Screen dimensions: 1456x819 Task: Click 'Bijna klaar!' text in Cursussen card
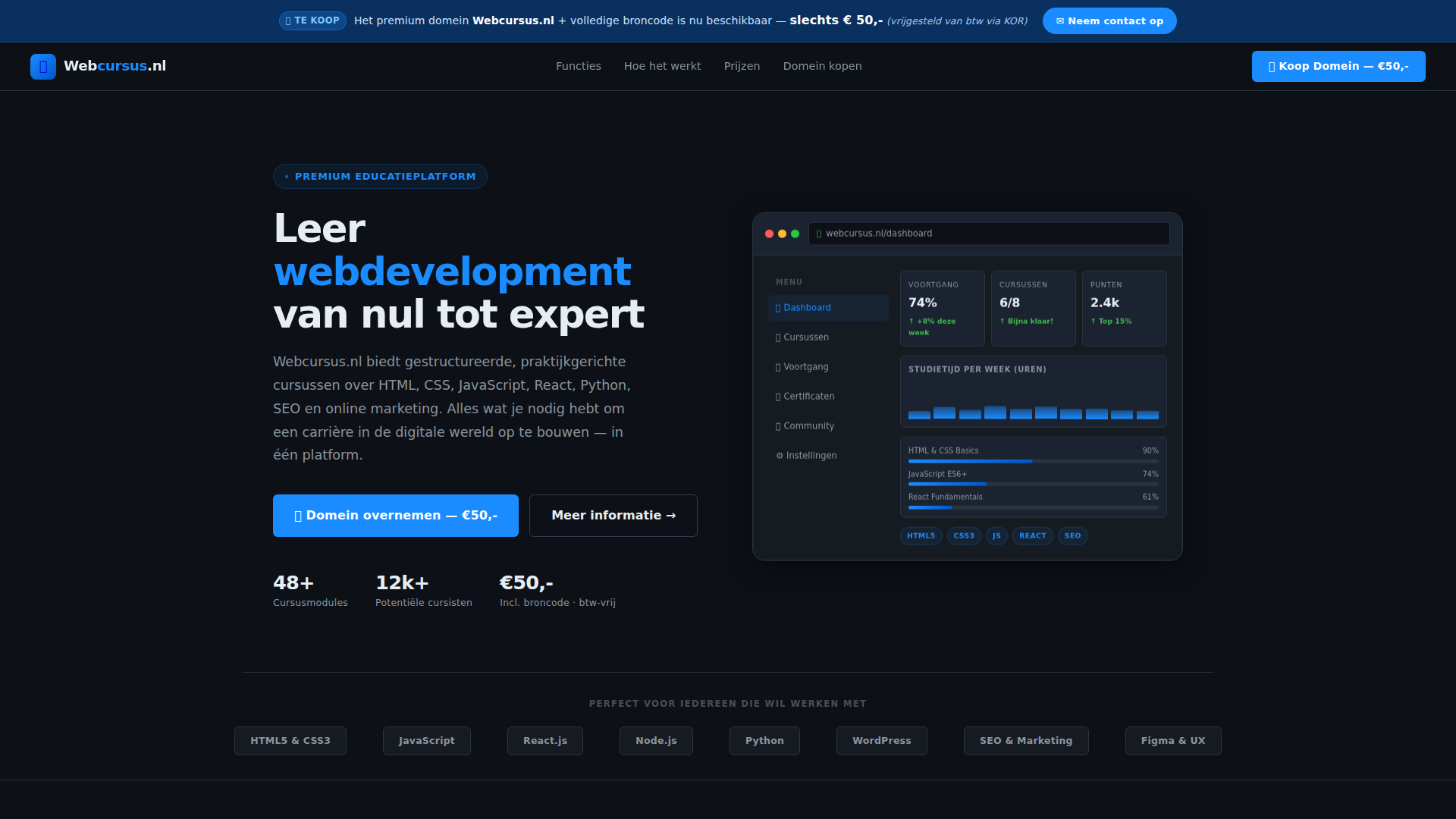click(1031, 322)
